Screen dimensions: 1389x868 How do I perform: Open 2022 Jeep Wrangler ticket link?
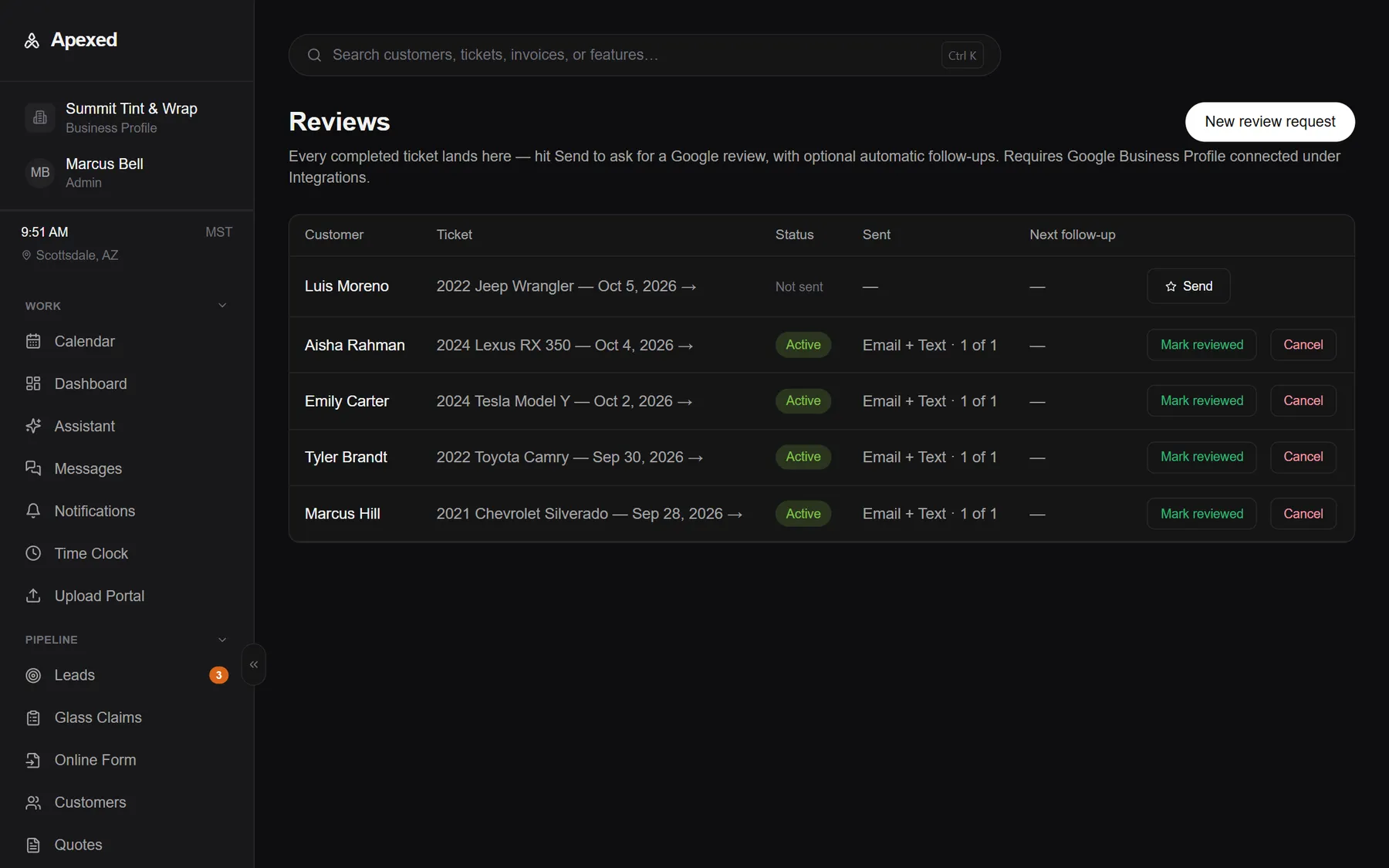566,286
